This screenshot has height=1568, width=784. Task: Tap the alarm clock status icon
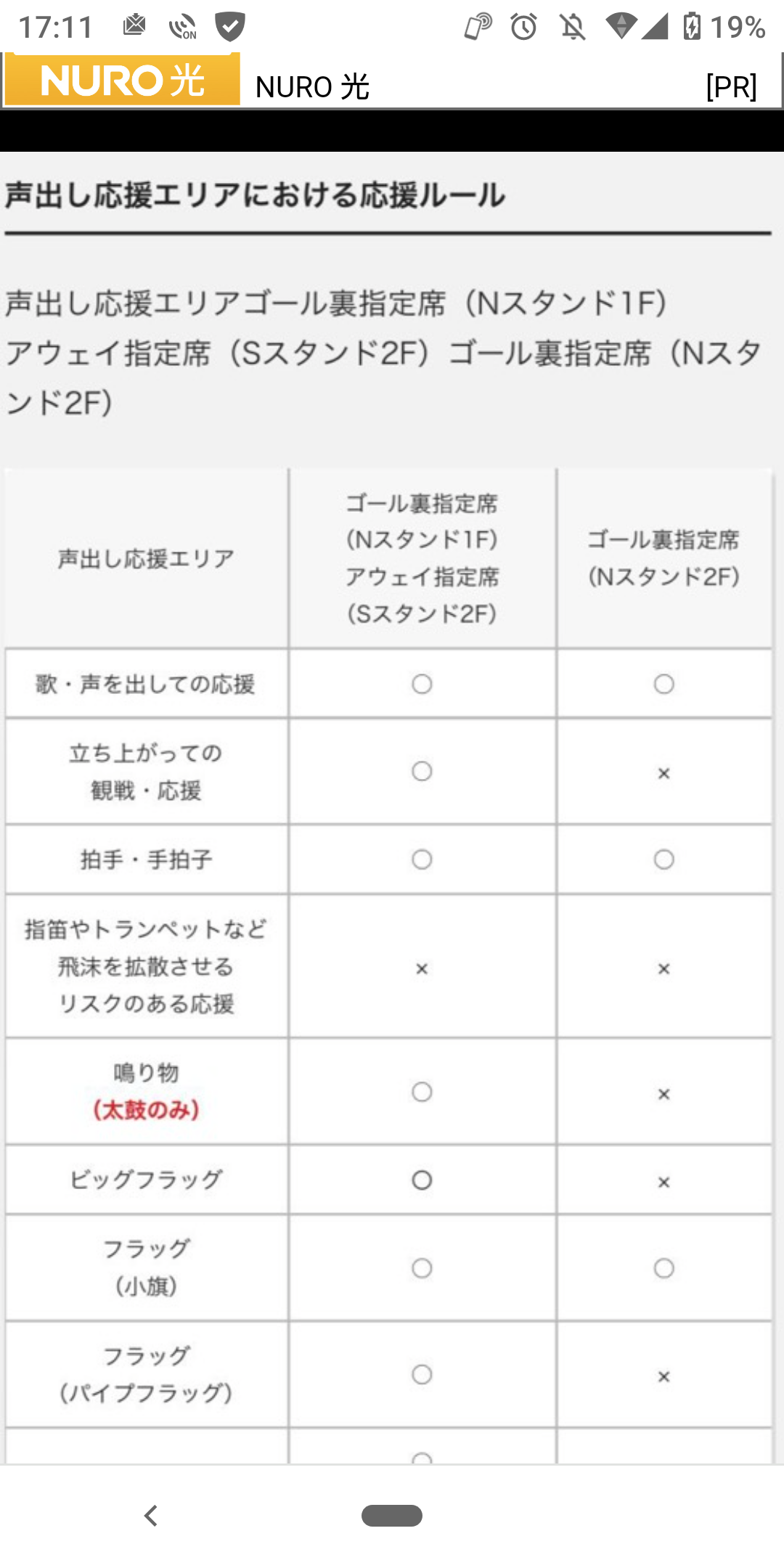click(x=523, y=28)
